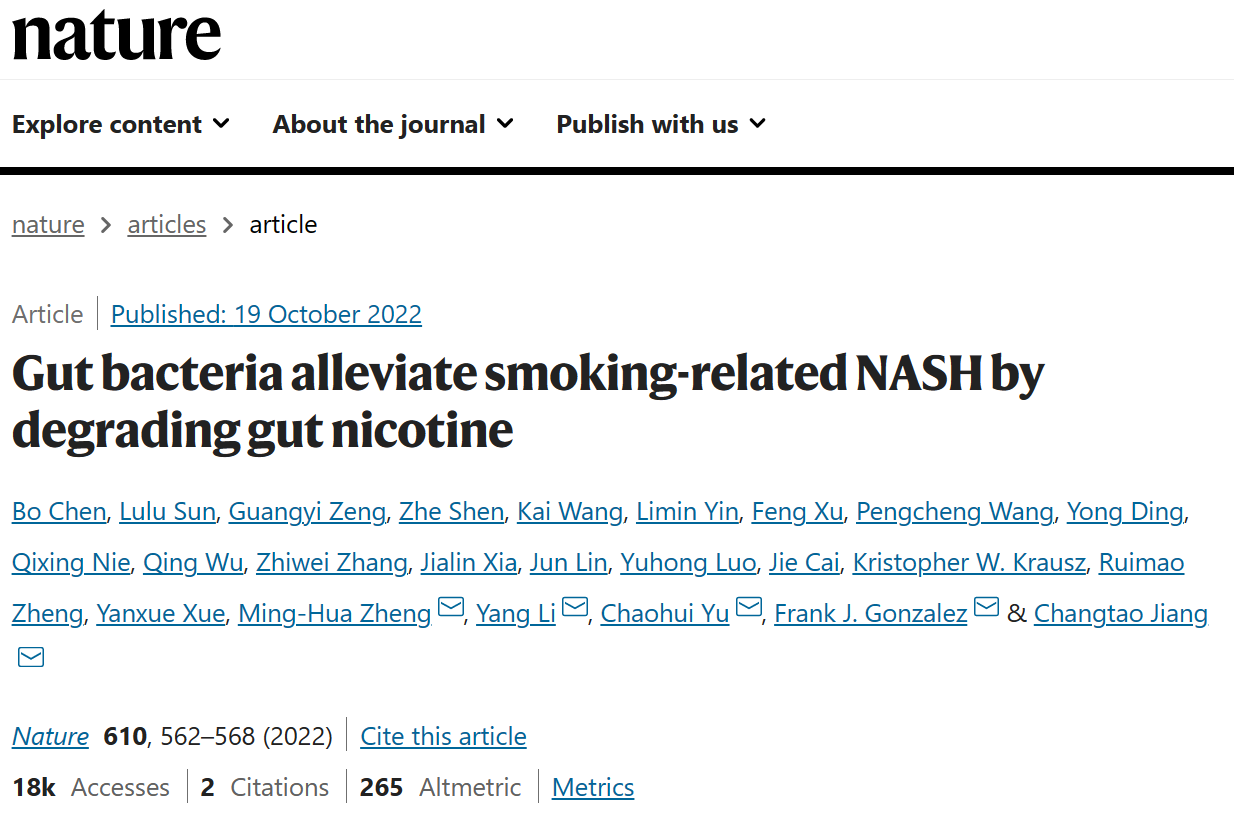The image size is (1234, 814).
Task: Open author Kristopher W. Krausz's link
Action: [969, 563]
